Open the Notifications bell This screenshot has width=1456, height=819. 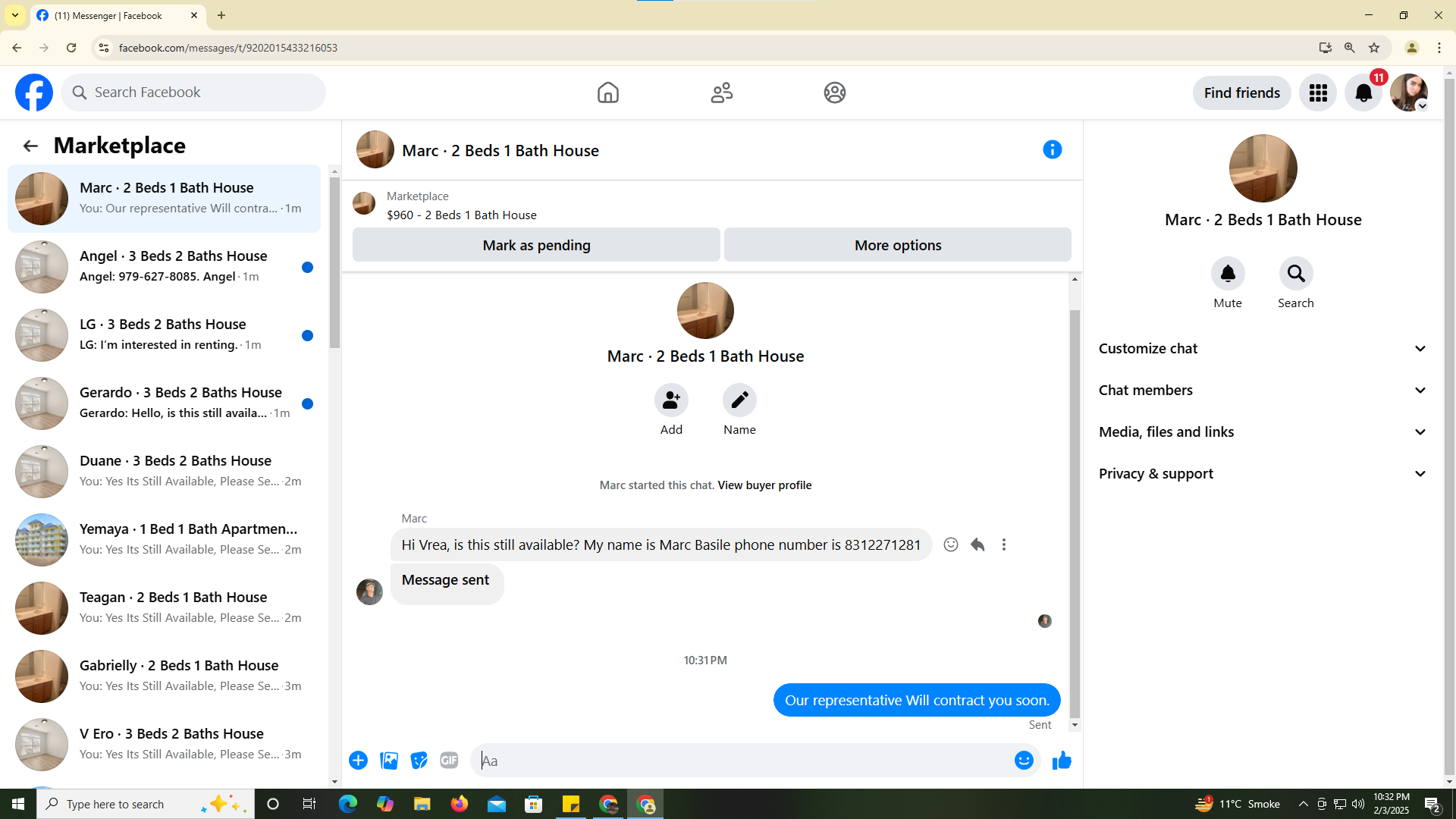(x=1363, y=93)
